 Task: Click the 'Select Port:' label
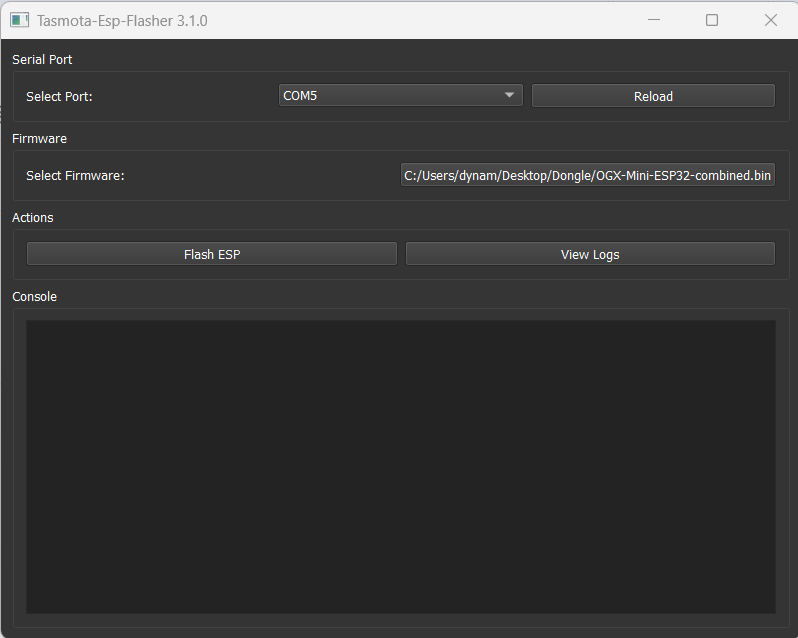tap(59, 96)
